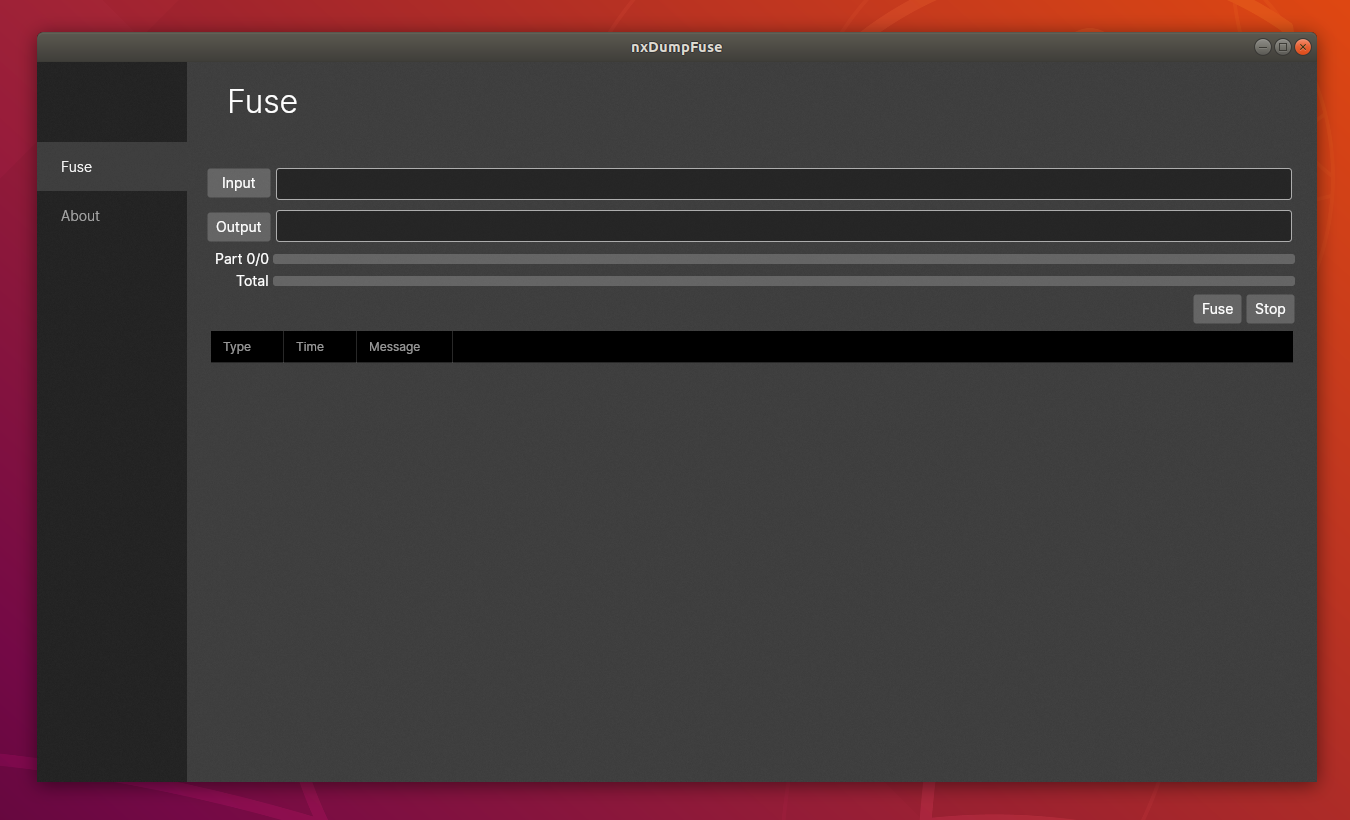
Task: Click the nxDumpFuse title bar text
Action: point(677,47)
